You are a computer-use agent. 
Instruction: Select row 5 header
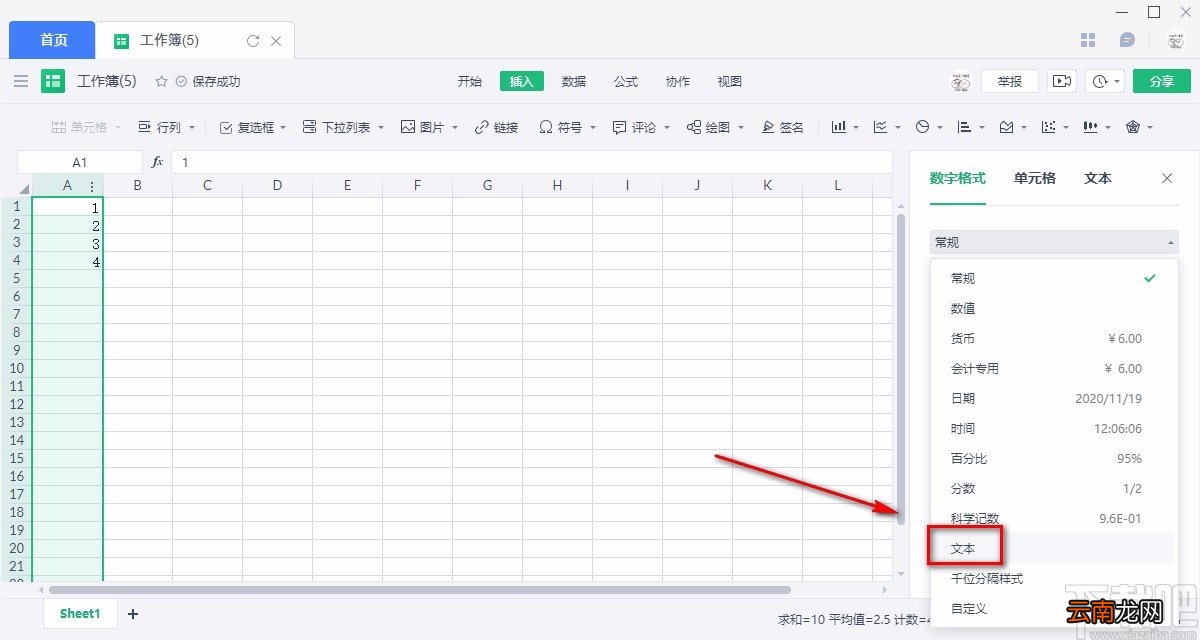(16, 279)
